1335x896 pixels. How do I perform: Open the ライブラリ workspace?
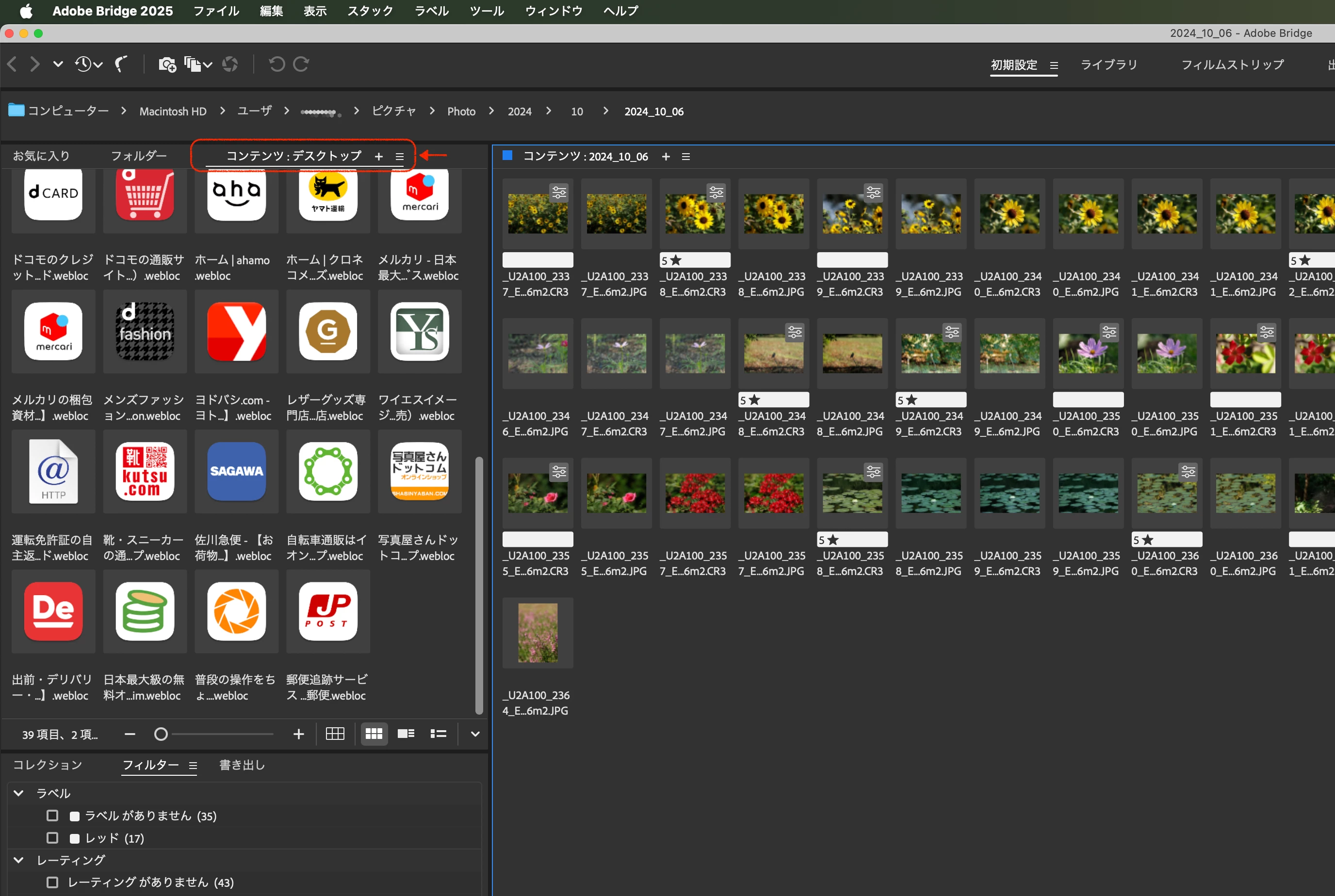[x=1108, y=64]
